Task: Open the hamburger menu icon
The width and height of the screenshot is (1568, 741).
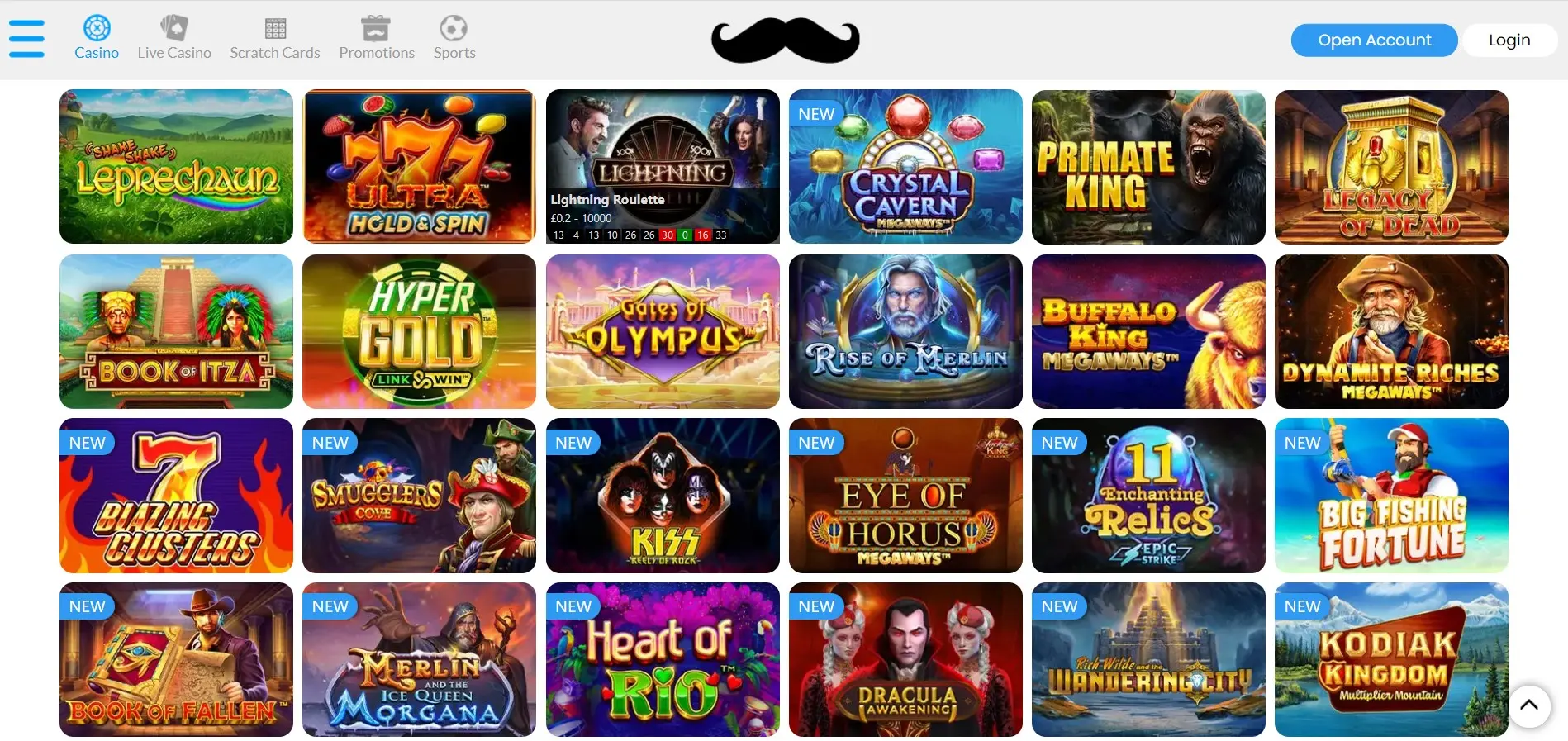Action: click(x=26, y=39)
